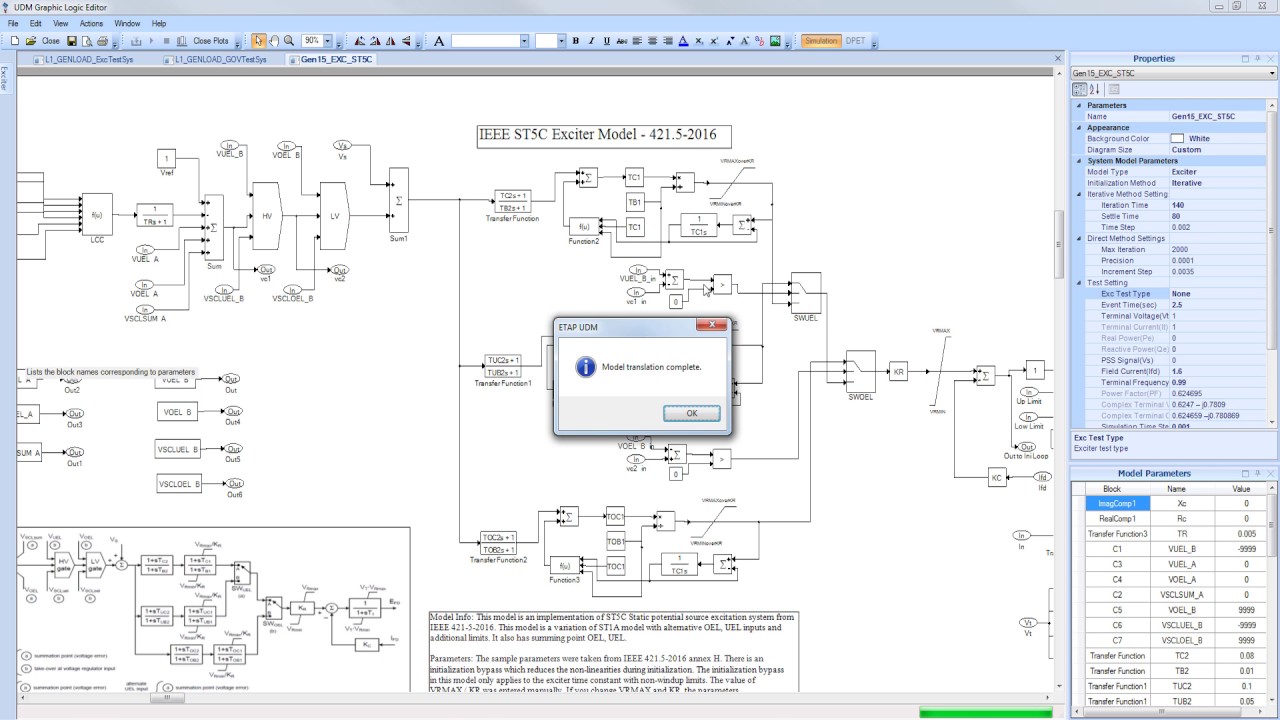Close the active document tab with X
Screen dimensions: 1280x720
coord(1058,59)
